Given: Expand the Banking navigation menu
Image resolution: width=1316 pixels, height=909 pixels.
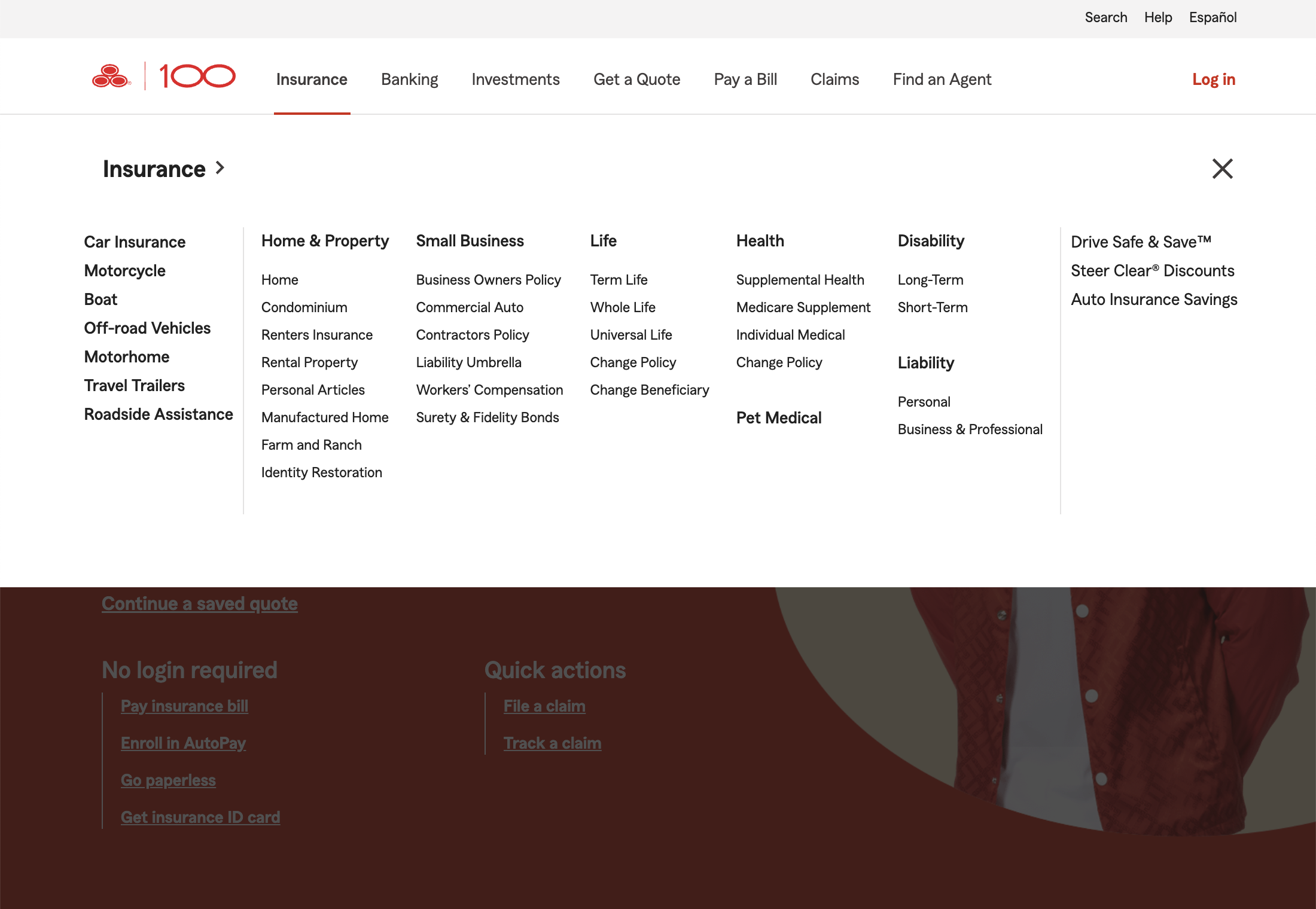Looking at the screenshot, I should click(x=409, y=79).
